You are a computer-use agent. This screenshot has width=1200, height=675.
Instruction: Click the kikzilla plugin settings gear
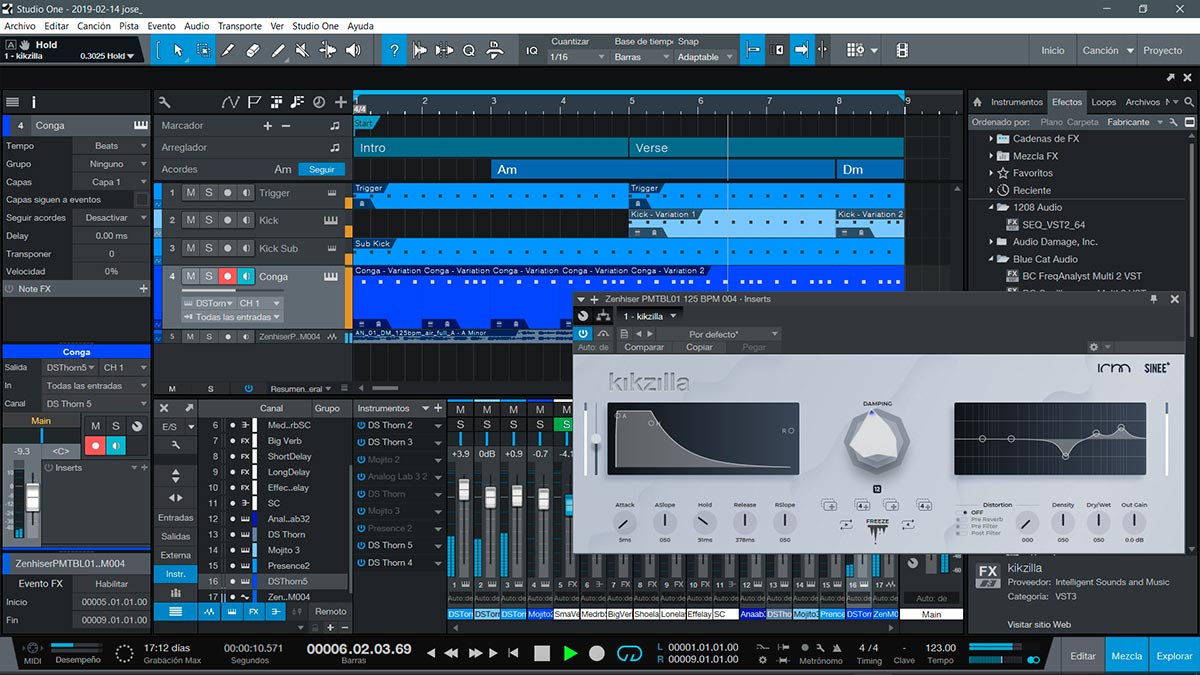click(x=1093, y=347)
